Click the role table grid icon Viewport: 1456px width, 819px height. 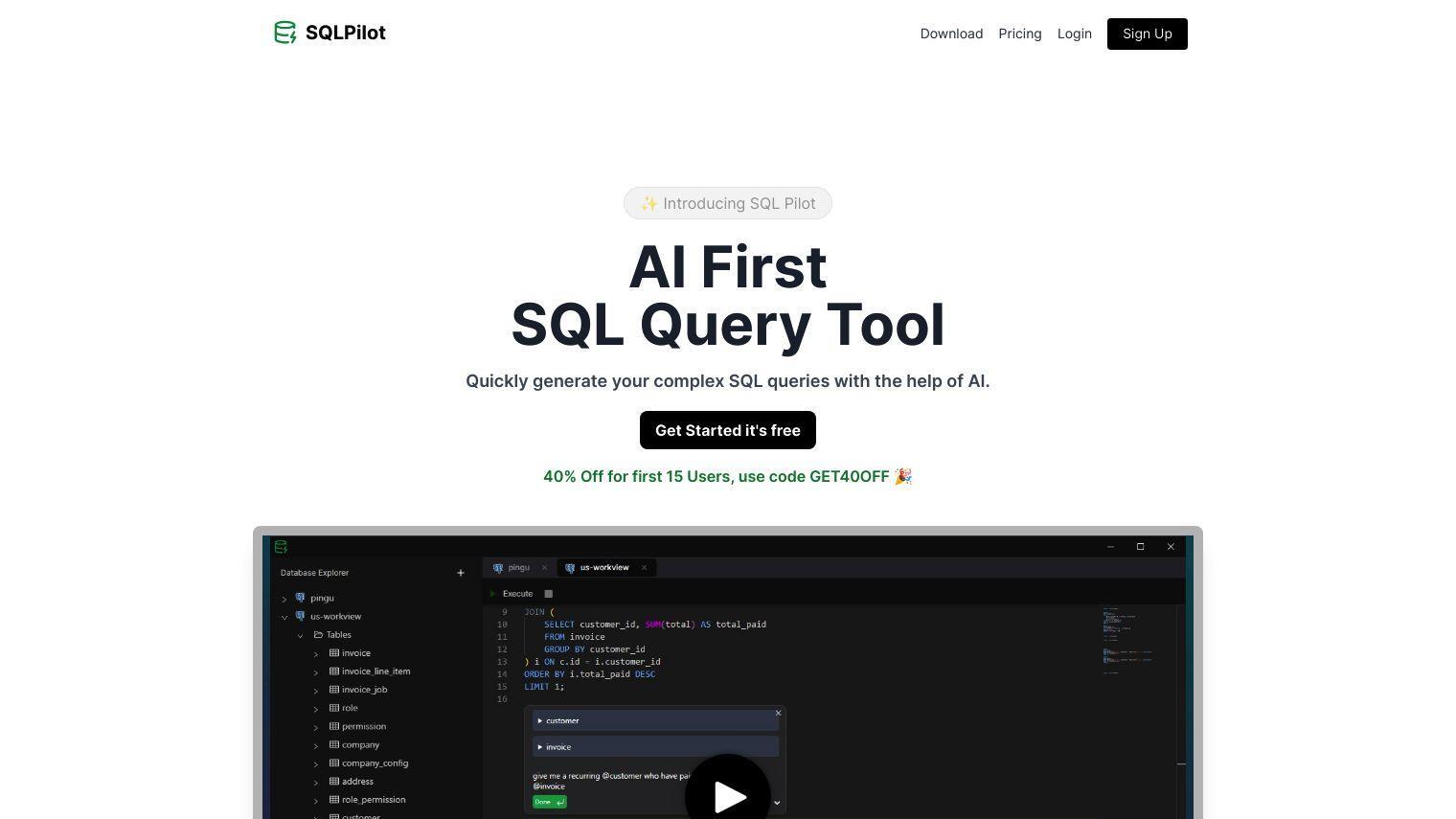point(334,707)
